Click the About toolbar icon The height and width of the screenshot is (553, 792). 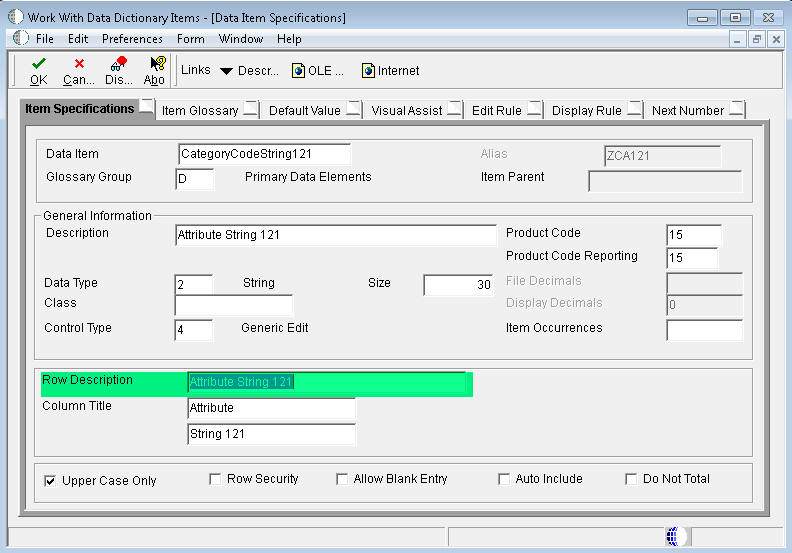click(x=158, y=64)
